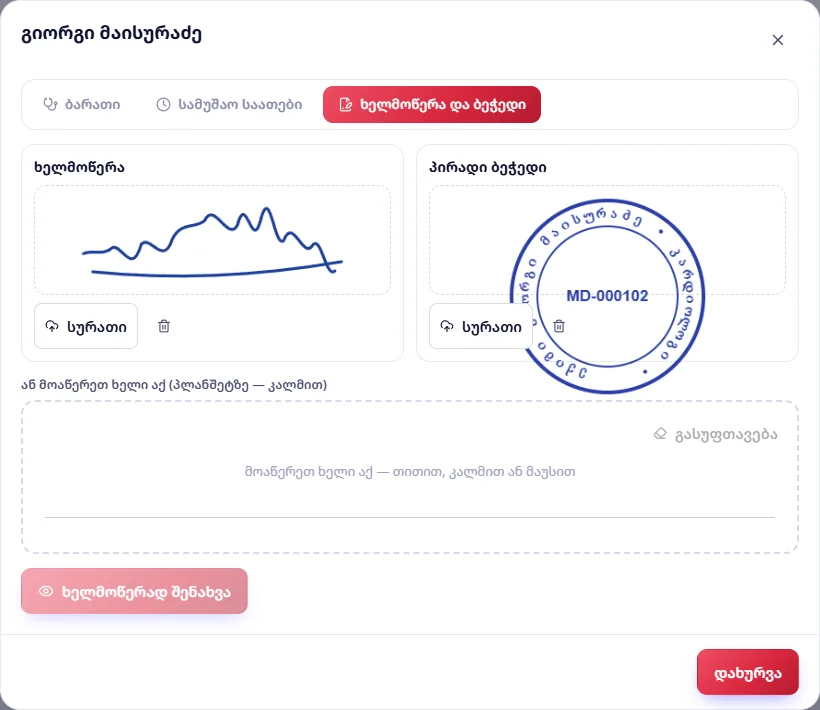Viewport: 820px width, 710px height.
Task: Click the ხელმოწერა section heading
Action: pyautogui.click(x=79, y=167)
